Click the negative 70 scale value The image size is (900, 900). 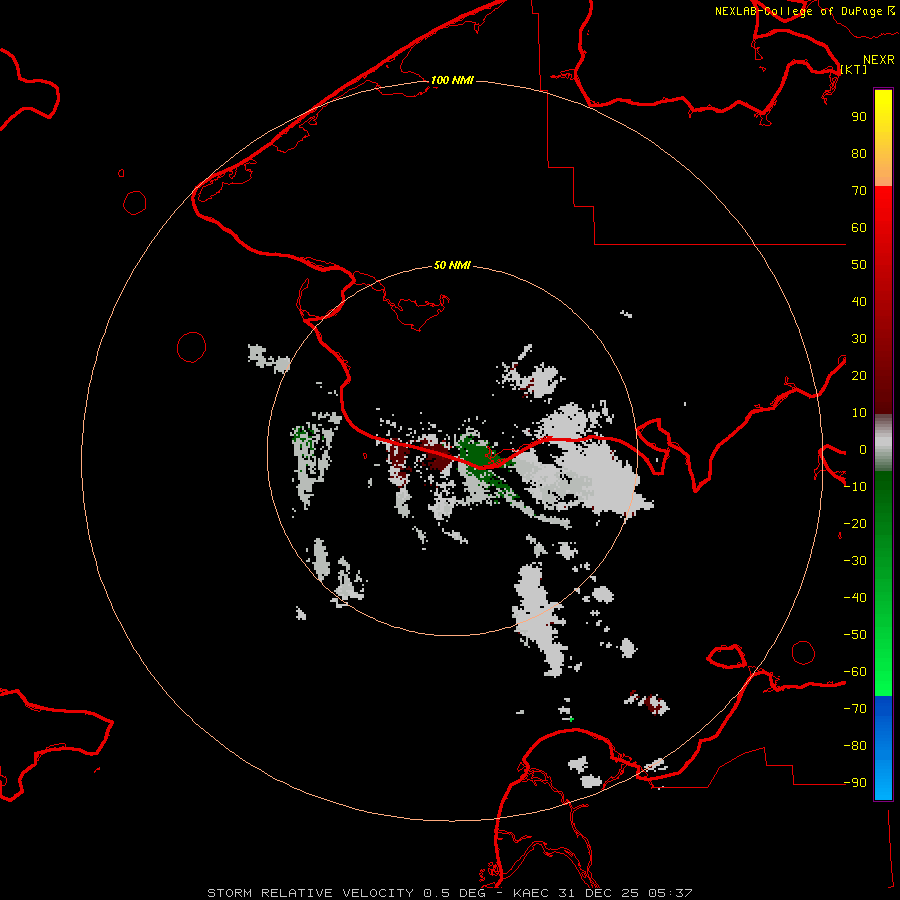[x=855, y=709]
